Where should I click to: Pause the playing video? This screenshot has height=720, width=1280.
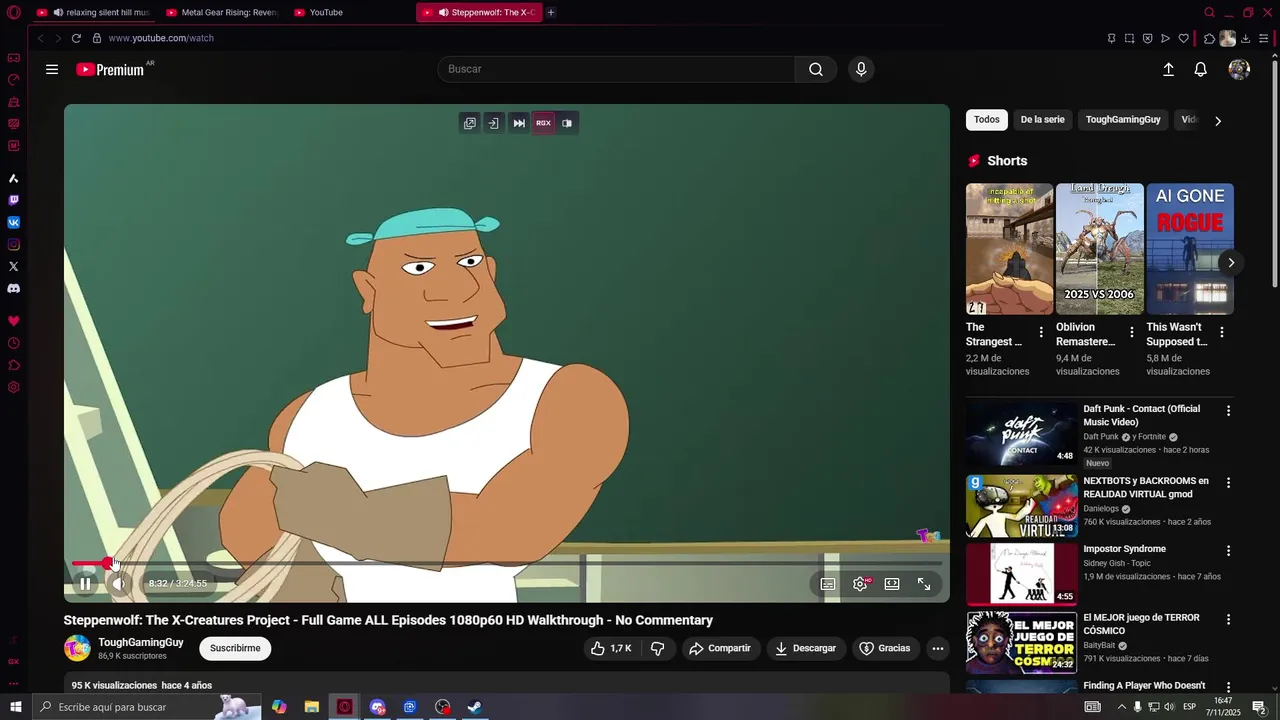(x=86, y=584)
